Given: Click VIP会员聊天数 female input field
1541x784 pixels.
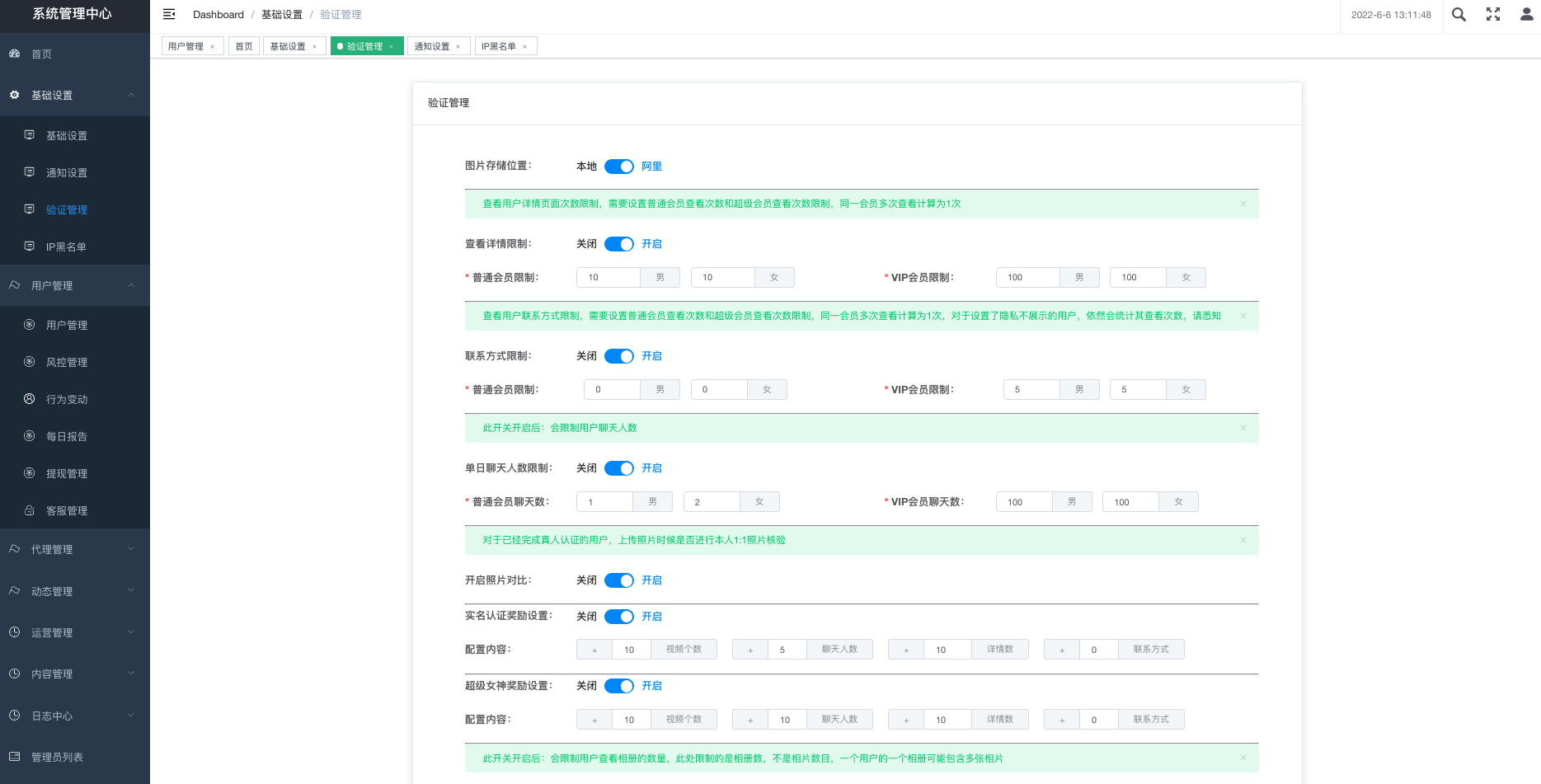Looking at the screenshot, I should coord(1130,502).
